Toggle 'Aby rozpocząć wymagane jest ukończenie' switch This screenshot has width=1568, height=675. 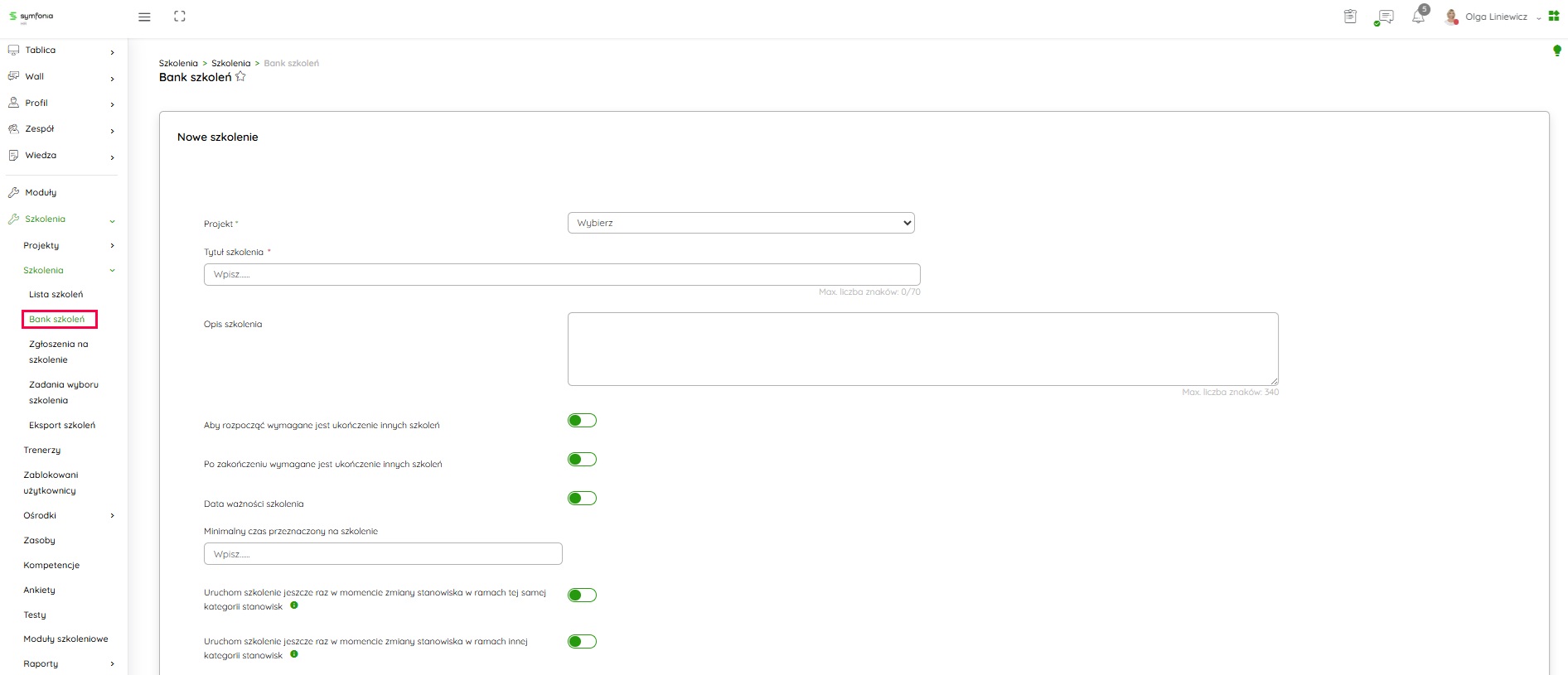click(x=582, y=421)
